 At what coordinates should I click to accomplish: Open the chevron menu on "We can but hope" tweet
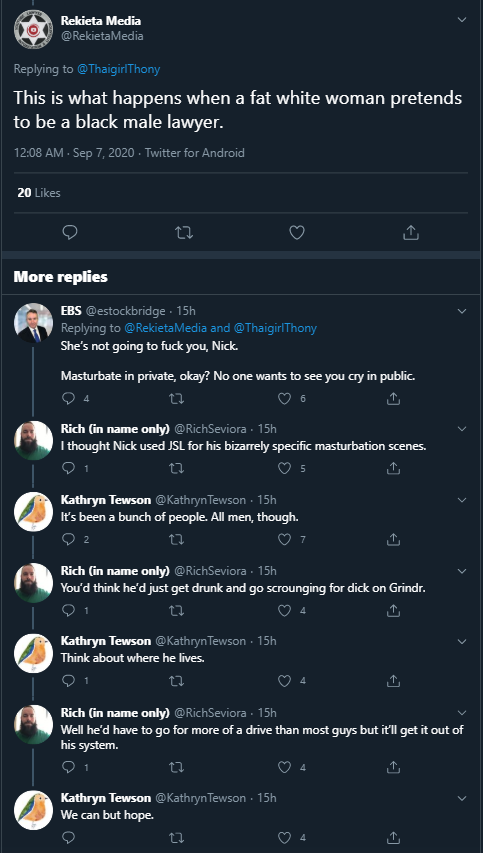tap(462, 798)
